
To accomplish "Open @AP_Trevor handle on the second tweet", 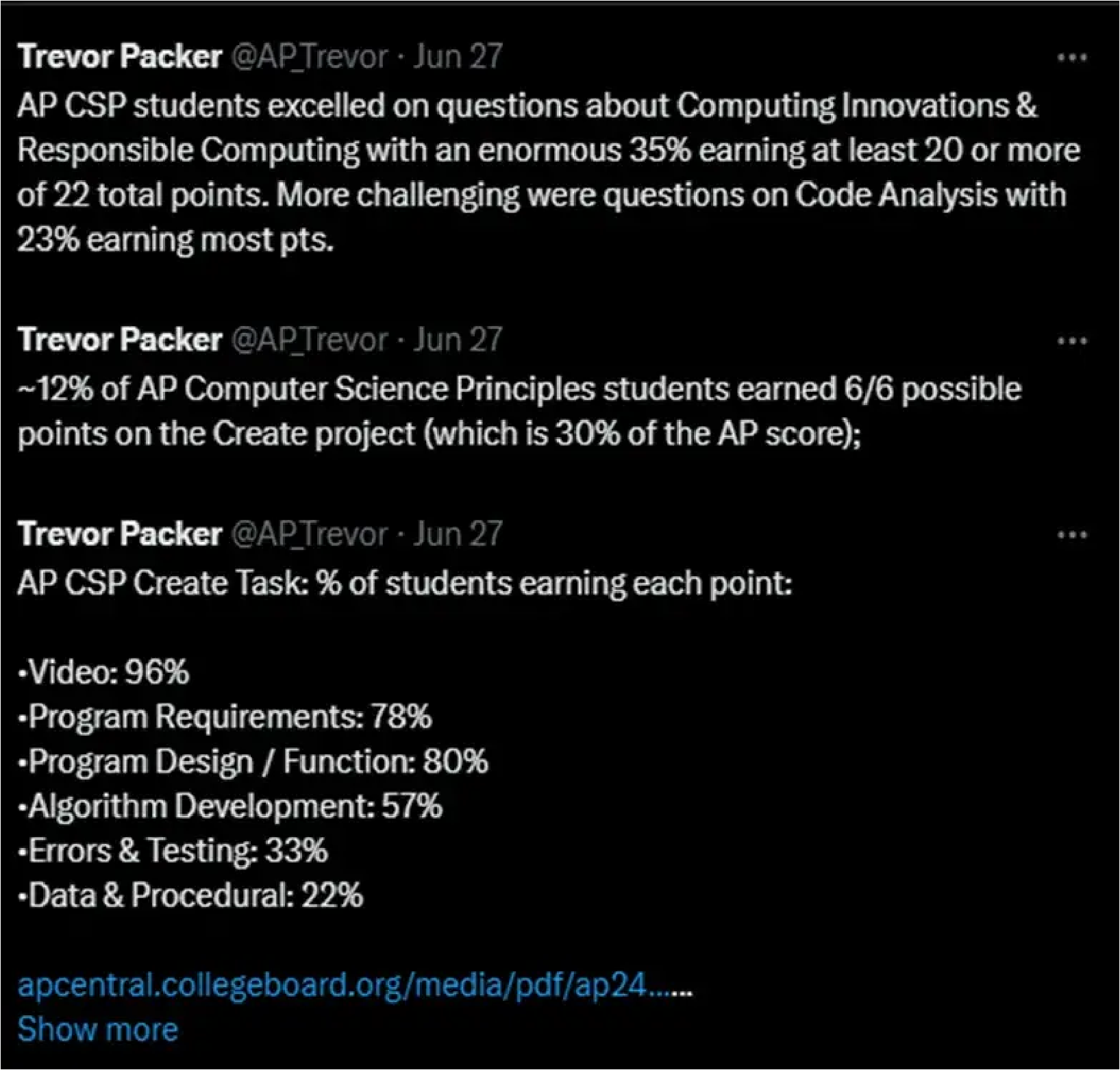I will click(310, 340).
